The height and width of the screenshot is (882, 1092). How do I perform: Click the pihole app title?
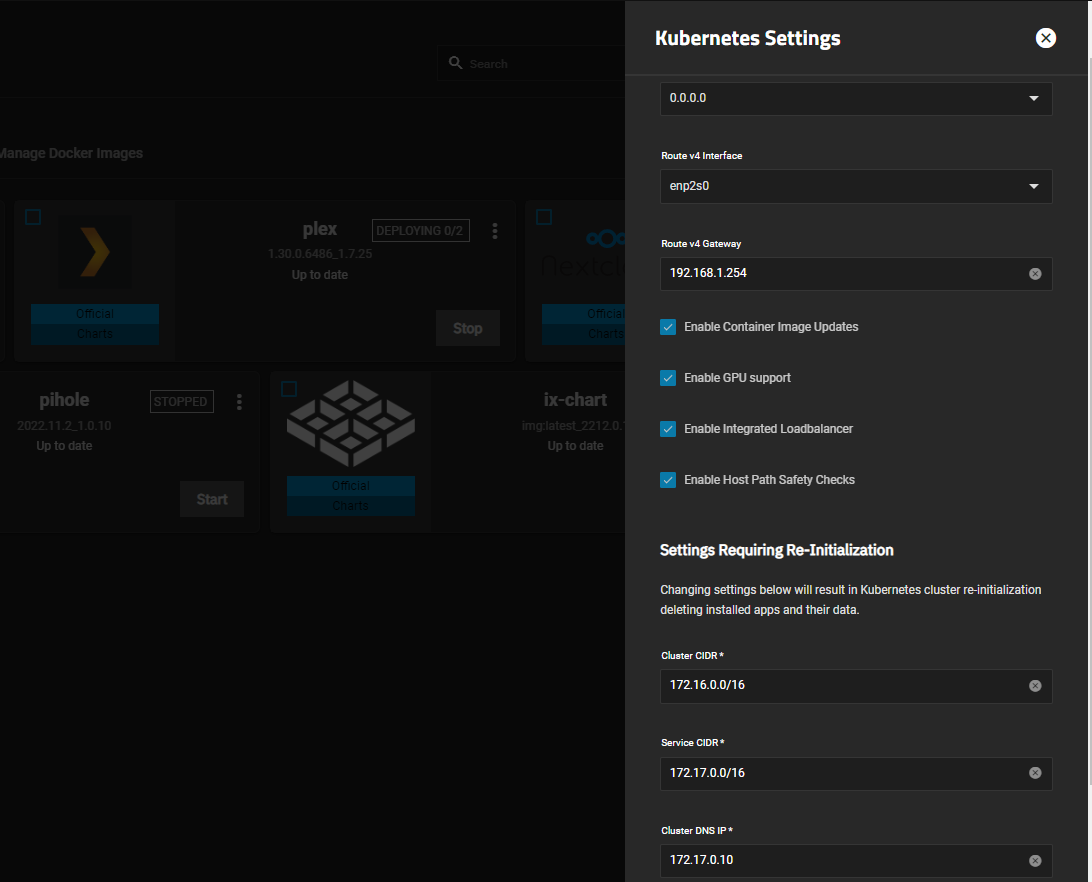pyautogui.click(x=64, y=400)
